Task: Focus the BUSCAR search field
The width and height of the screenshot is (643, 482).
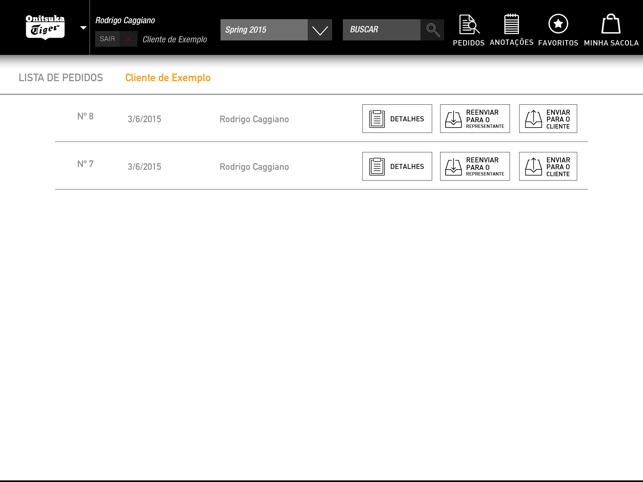Action: [381, 30]
